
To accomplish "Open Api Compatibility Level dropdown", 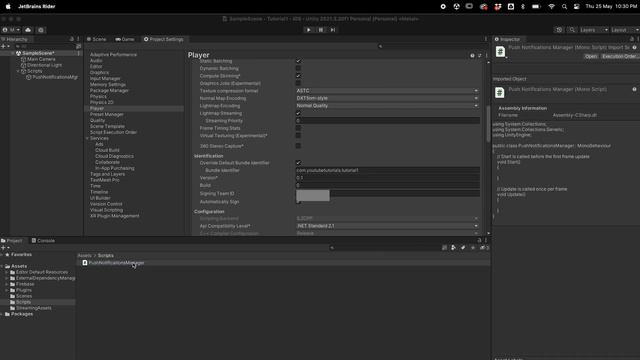I will [x=387, y=226].
